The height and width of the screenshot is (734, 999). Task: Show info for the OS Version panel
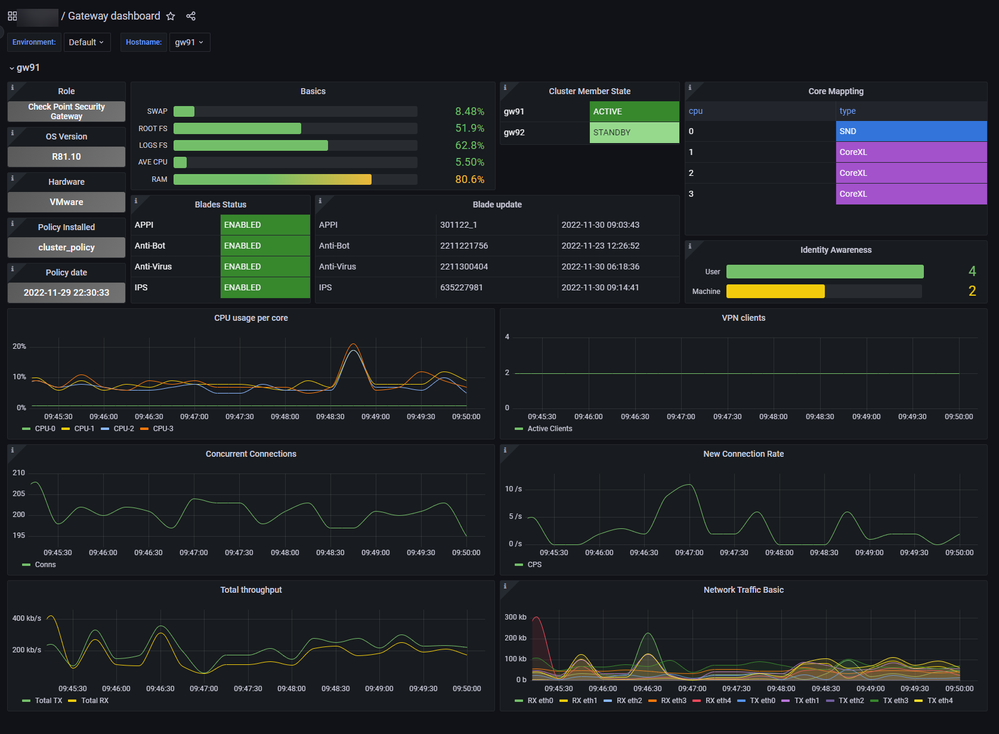tap(12, 133)
